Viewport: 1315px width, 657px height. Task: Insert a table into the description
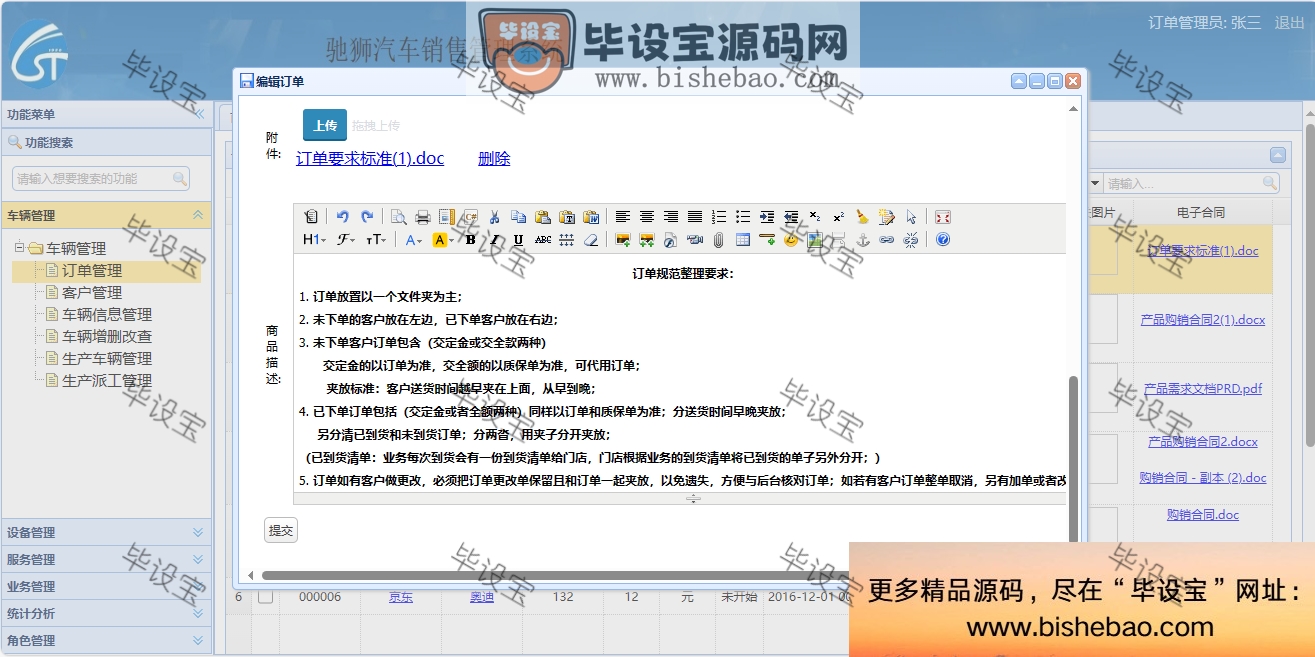(743, 240)
